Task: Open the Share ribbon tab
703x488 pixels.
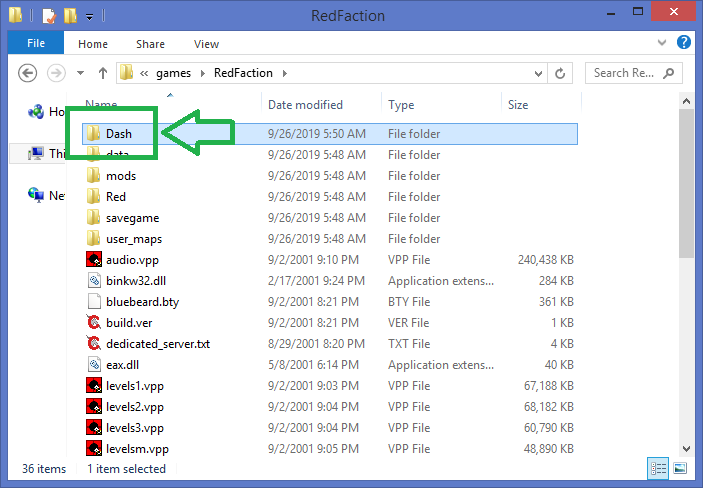Action: click(x=151, y=44)
